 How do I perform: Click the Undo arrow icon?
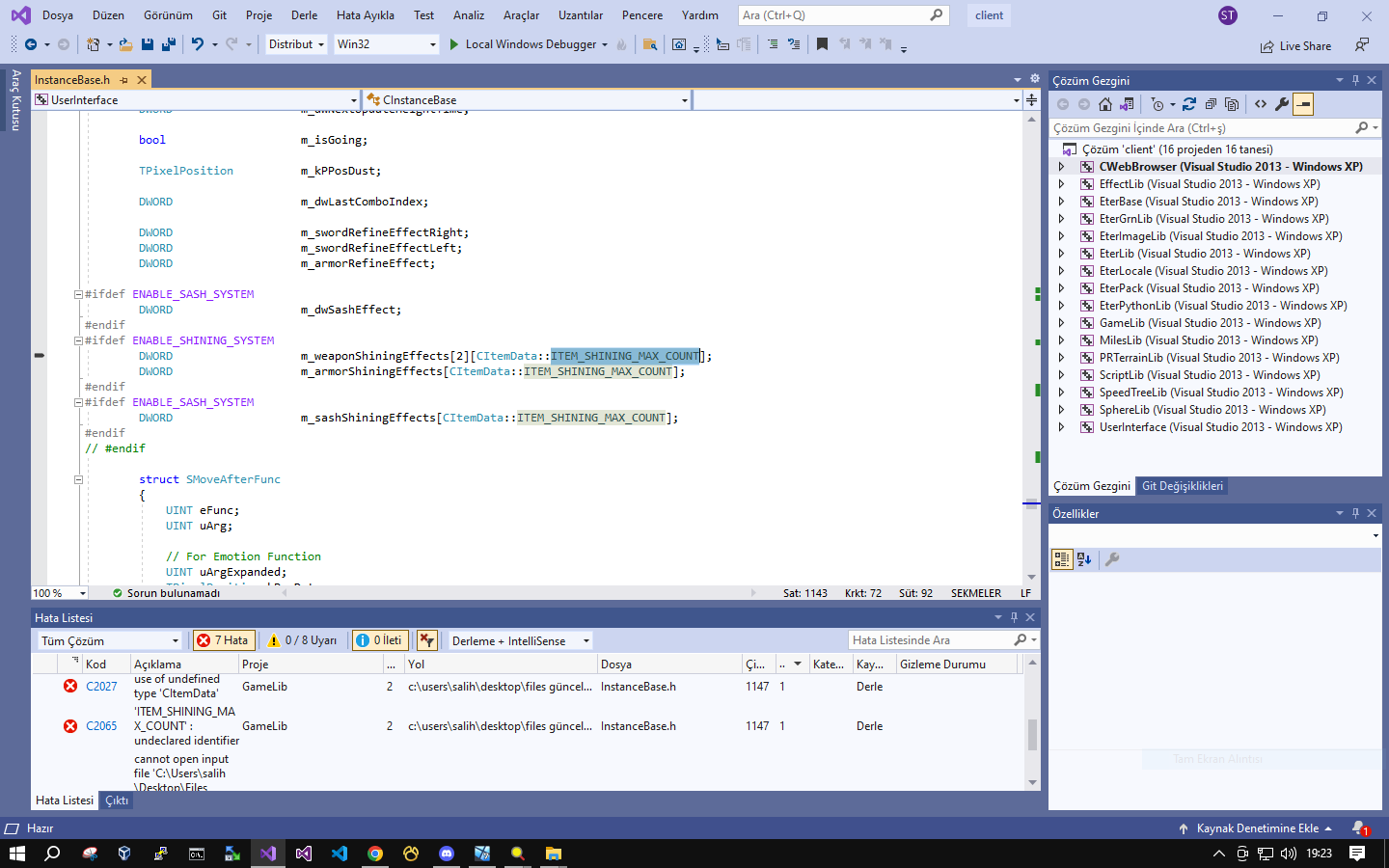198,44
